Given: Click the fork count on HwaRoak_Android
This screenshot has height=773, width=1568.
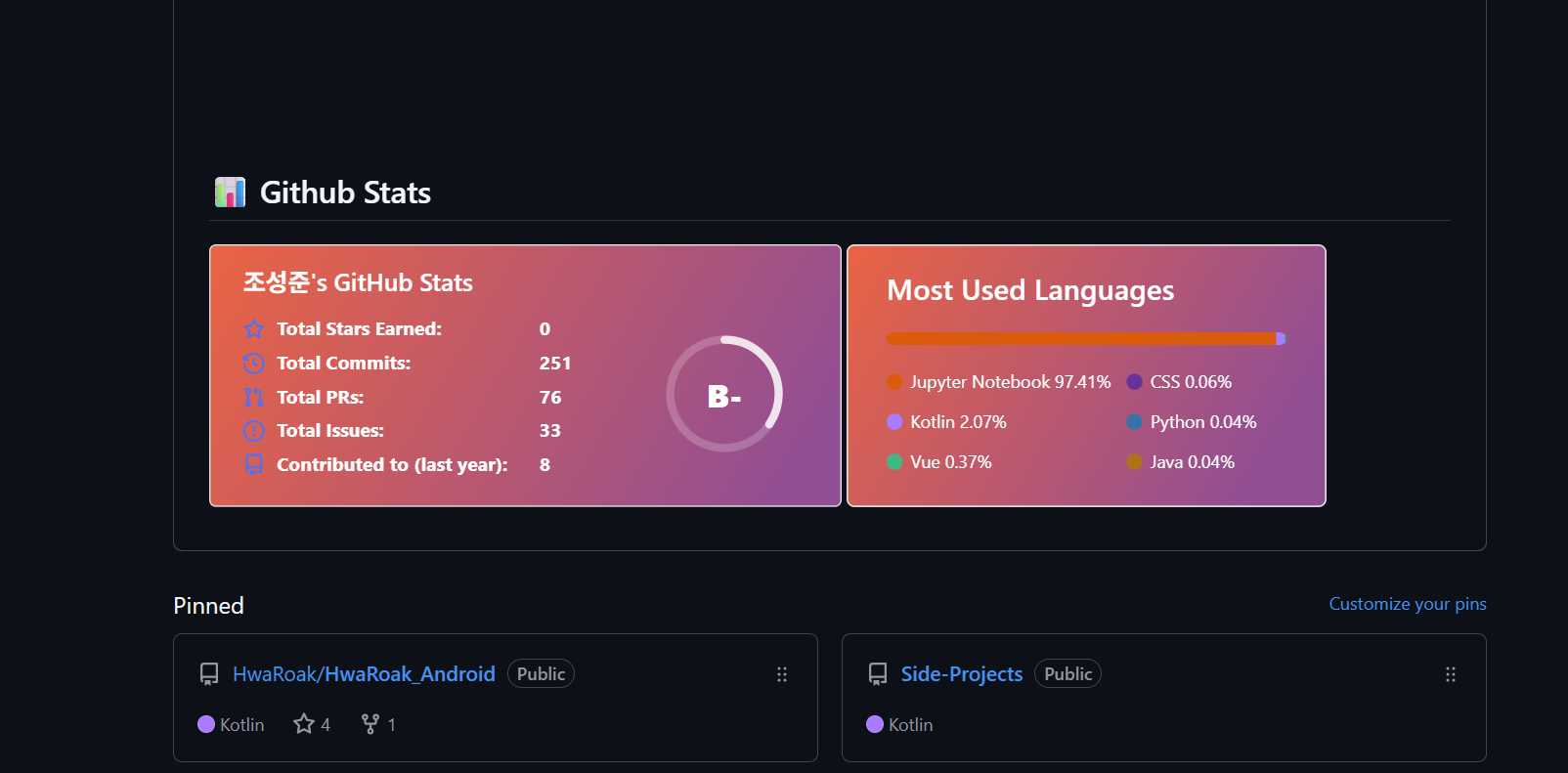Looking at the screenshot, I should [x=378, y=724].
